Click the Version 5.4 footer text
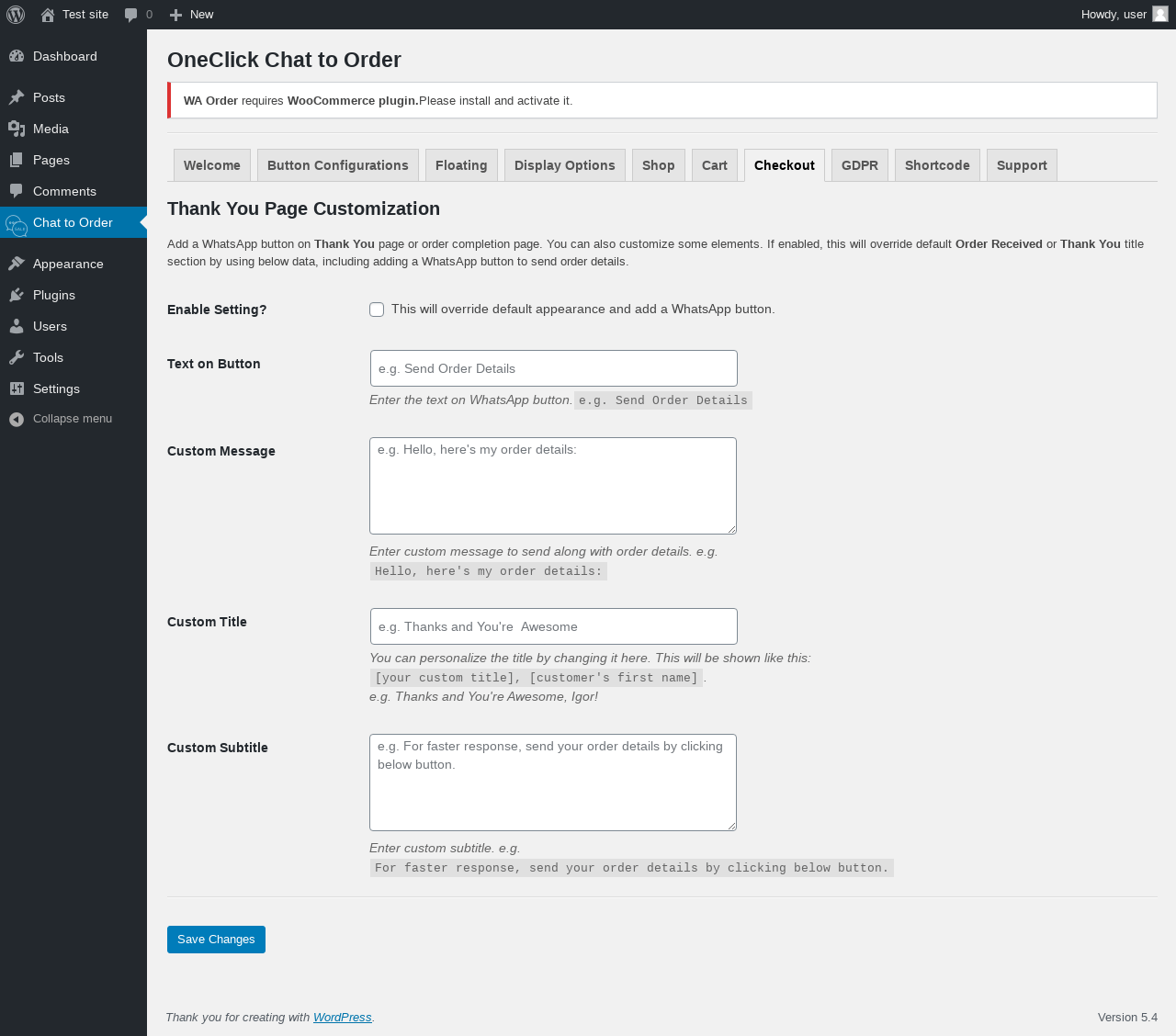 [x=1127, y=1018]
